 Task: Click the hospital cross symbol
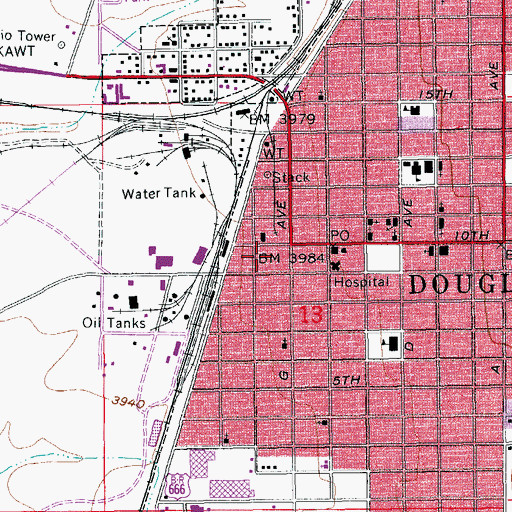[x=335, y=266]
